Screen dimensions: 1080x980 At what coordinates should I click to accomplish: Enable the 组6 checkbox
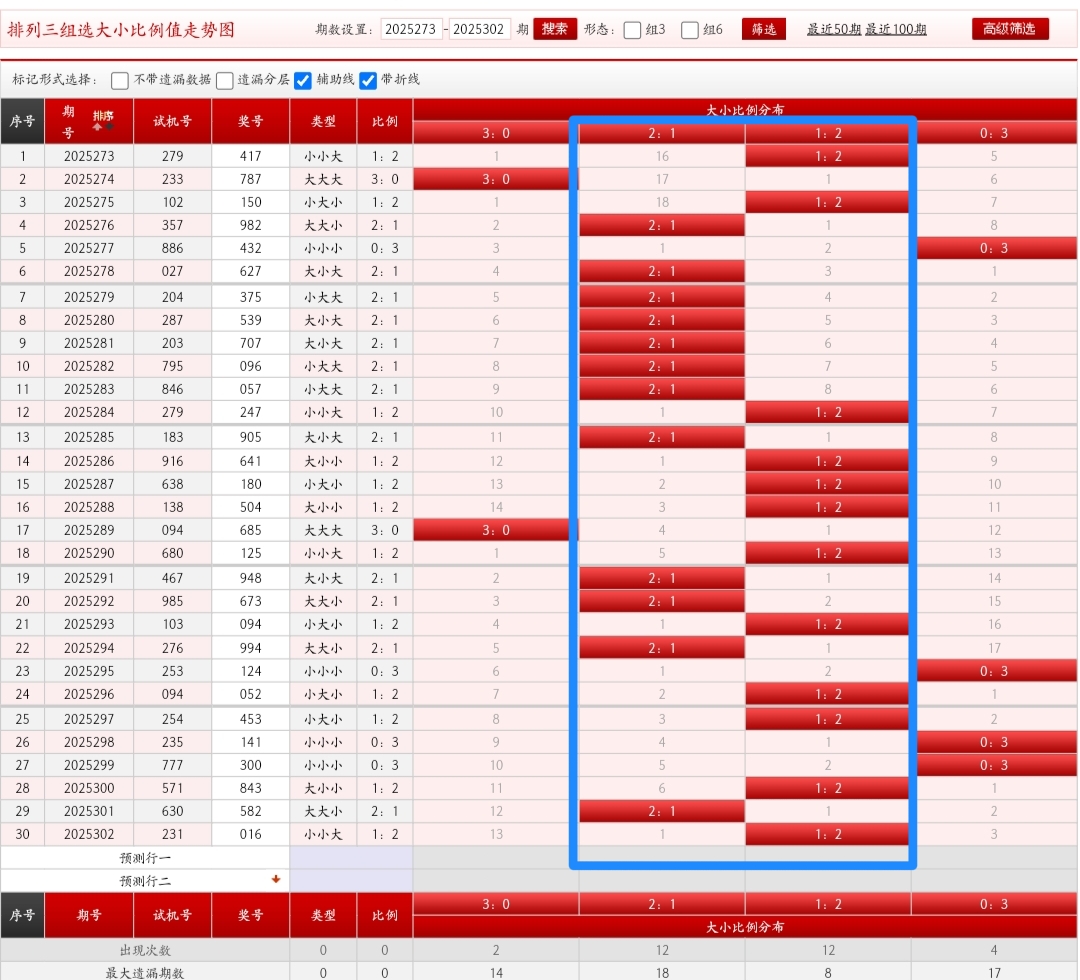[690, 30]
